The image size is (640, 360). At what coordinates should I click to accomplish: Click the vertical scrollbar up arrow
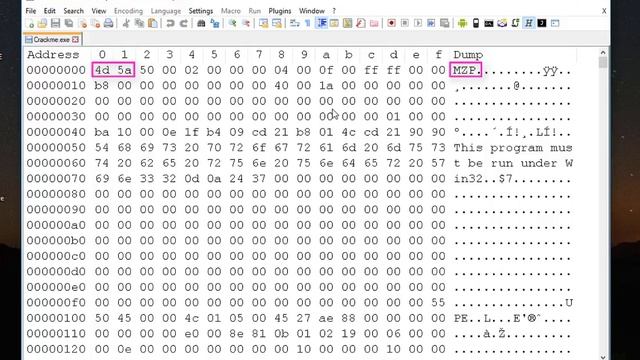603,52
